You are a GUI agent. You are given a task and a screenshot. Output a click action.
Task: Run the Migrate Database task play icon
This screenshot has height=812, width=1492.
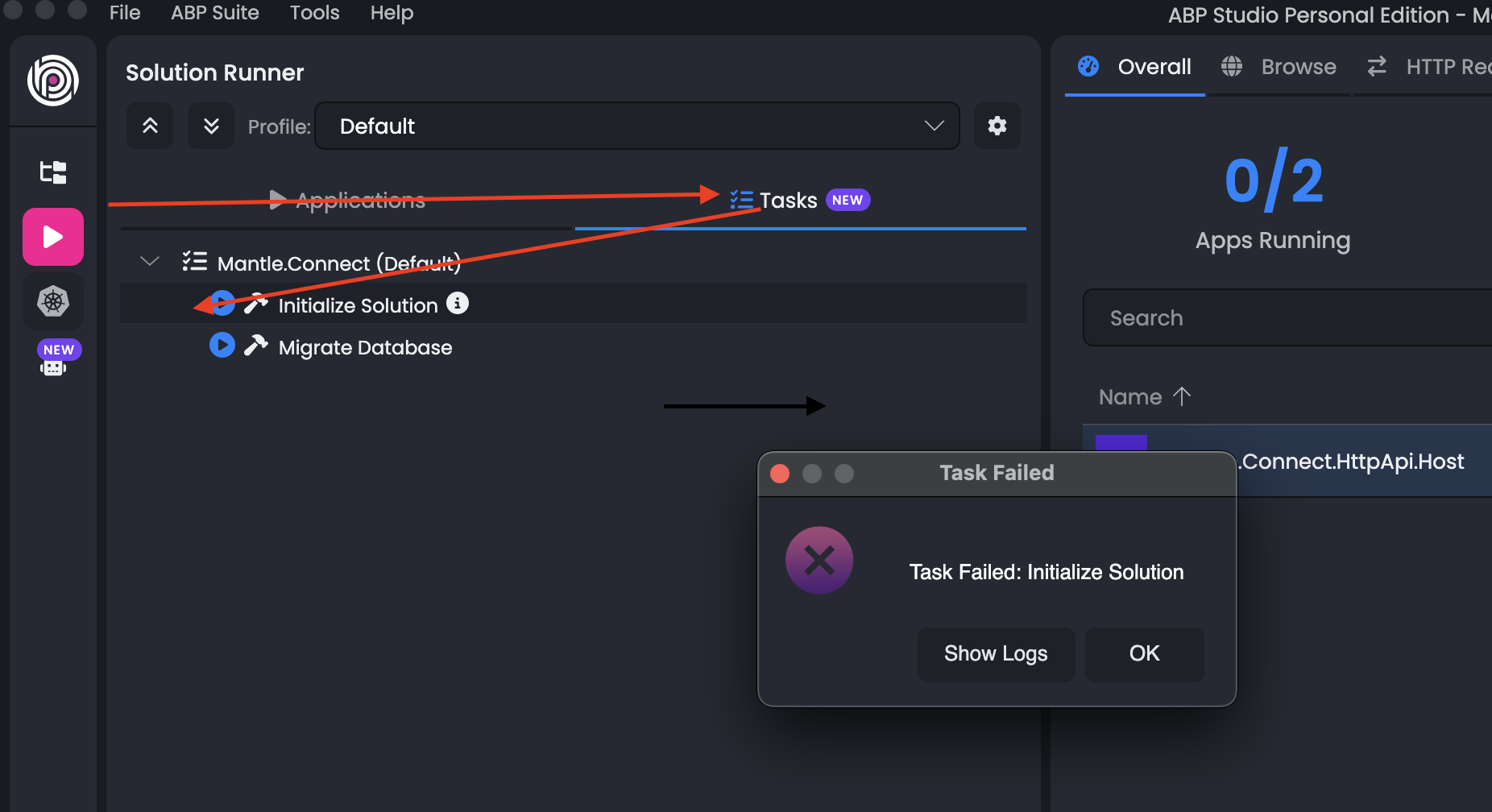tap(222, 346)
